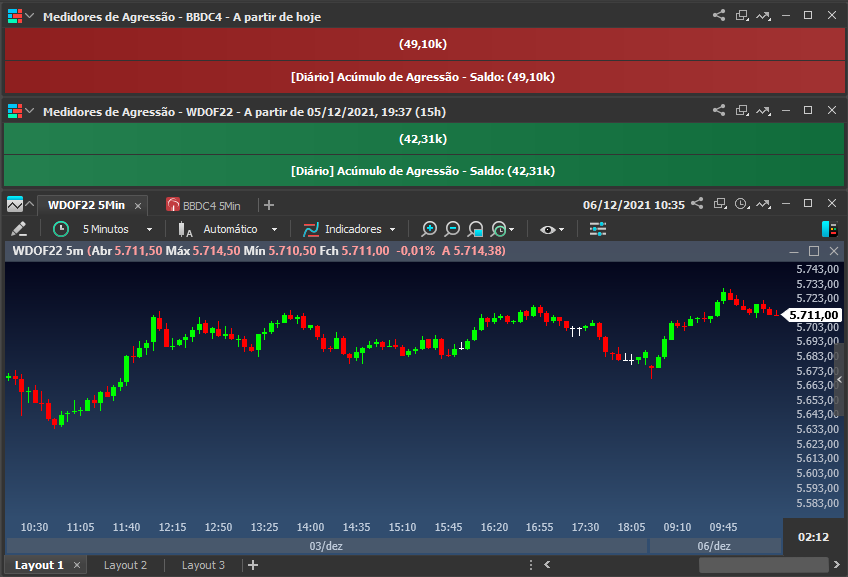The image size is (848, 577).
Task: Switch to the Layout 2 tab
Action: (x=125, y=565)
